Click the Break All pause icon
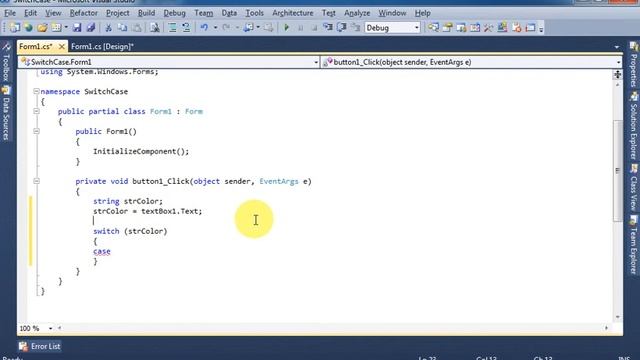The width and height of the screenshot is (640, 360). point(300,28)
